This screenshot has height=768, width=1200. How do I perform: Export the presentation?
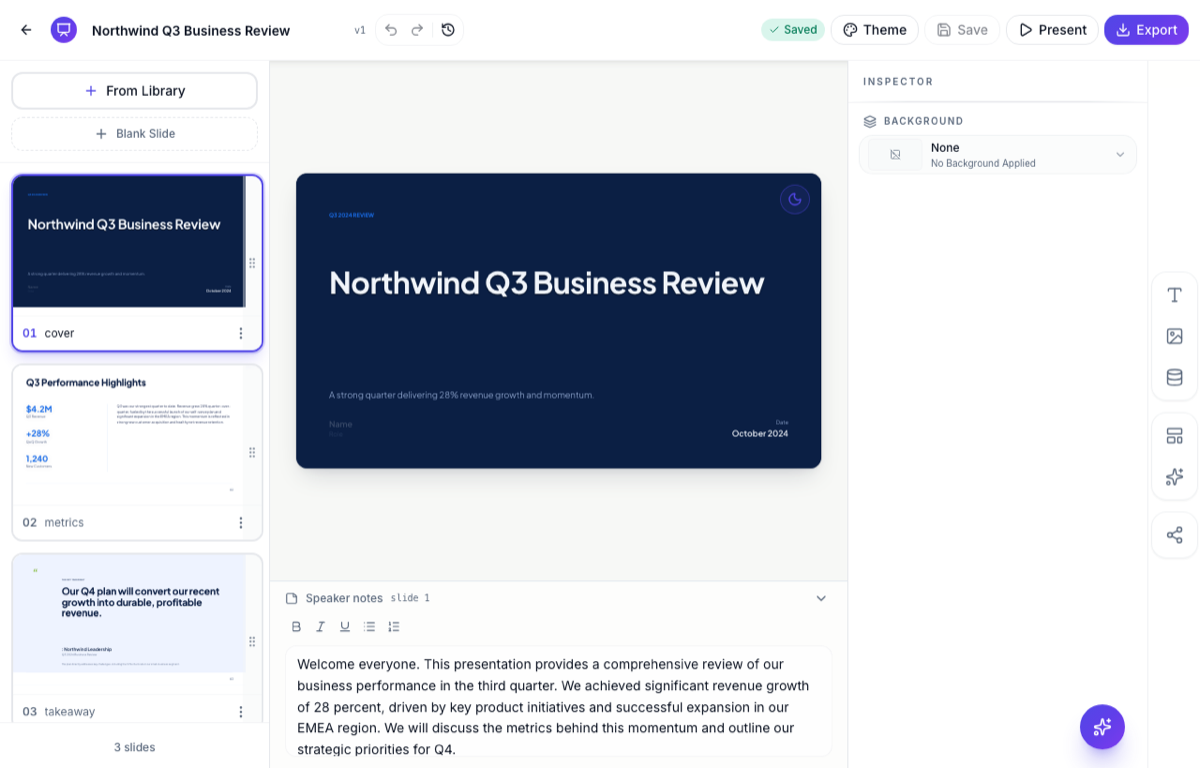tap(1146, 30)
